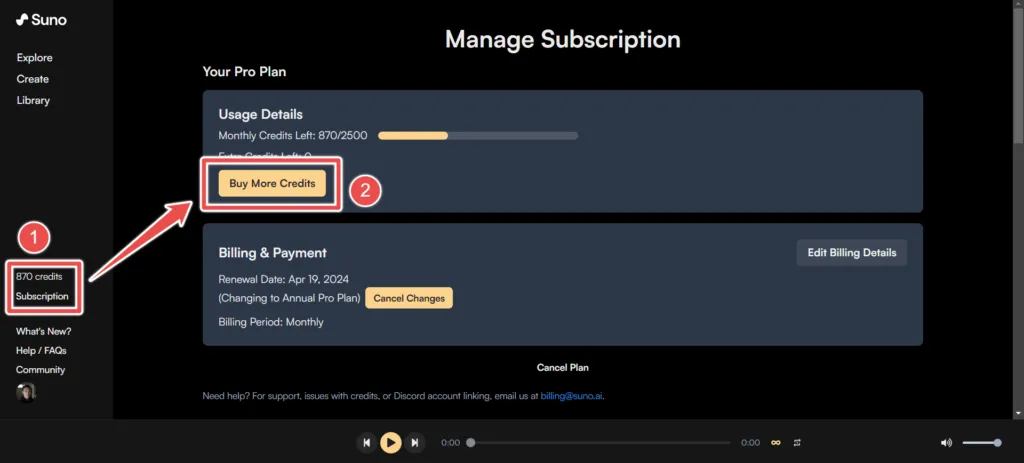
Task: Skip to the next track
Action: (415, 442)
